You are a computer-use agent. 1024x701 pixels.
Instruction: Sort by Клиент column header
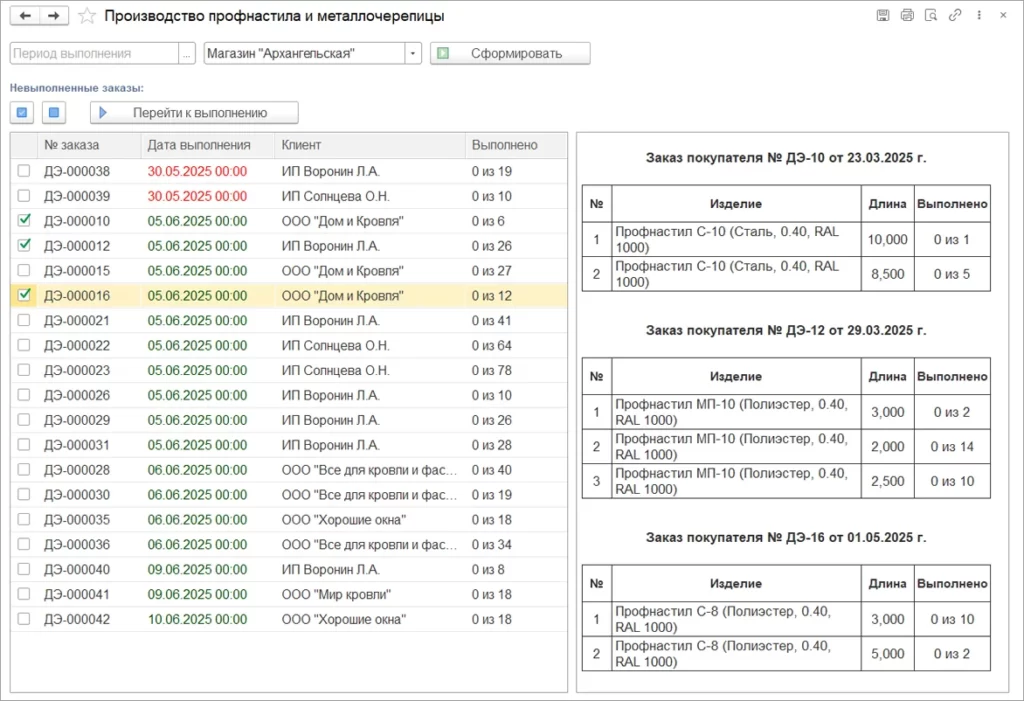coord(370,145)
